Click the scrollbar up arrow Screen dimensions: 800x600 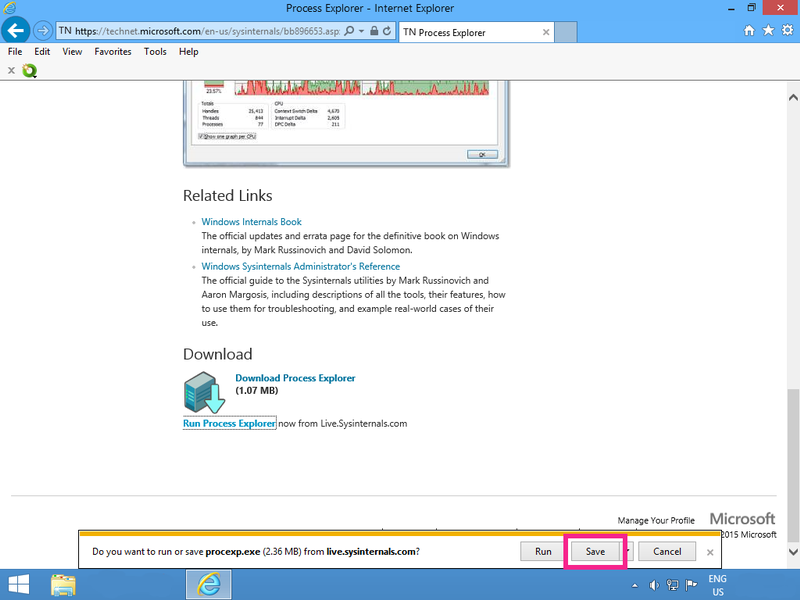[793, 97]
